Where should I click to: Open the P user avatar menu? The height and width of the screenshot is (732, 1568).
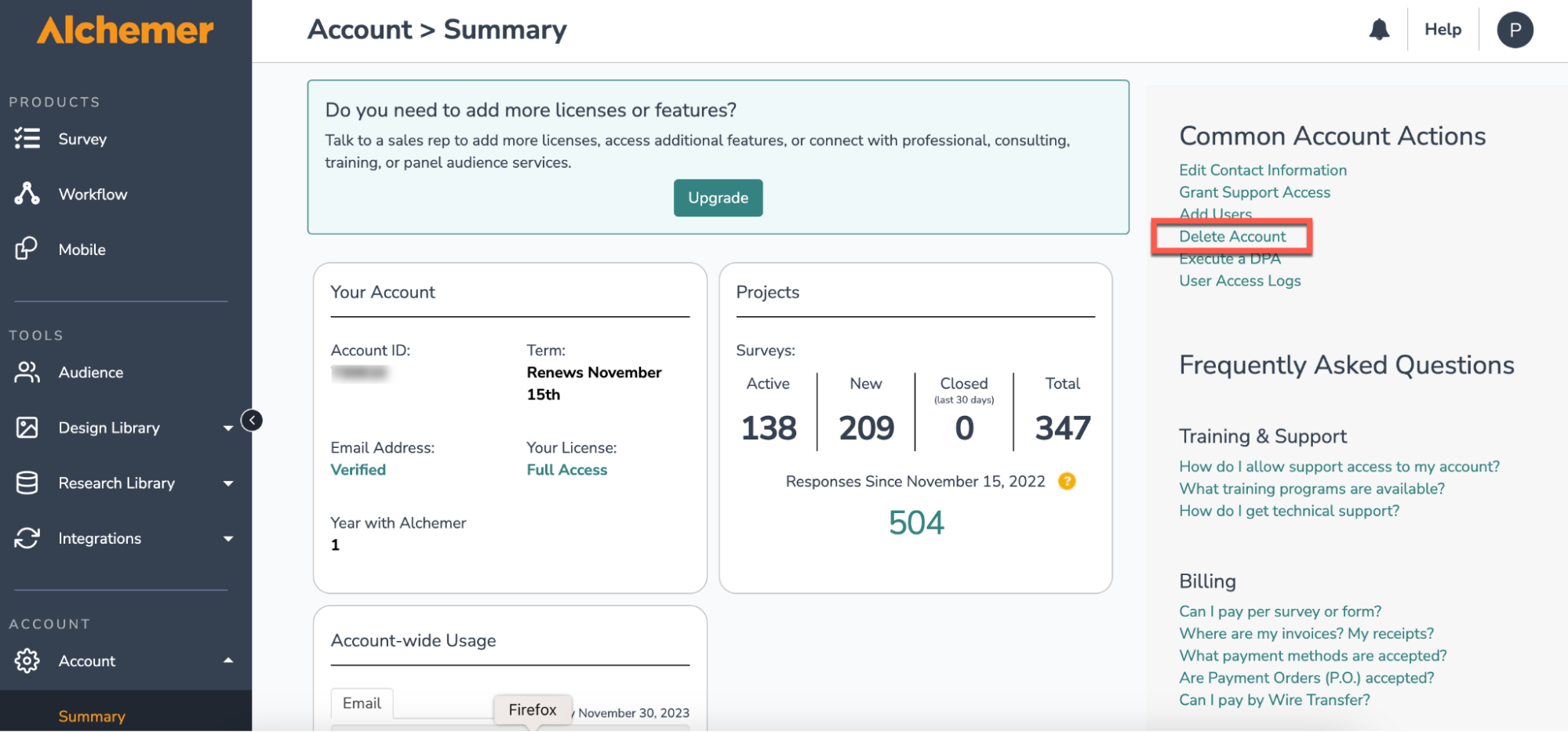[x=1515, y=30]
